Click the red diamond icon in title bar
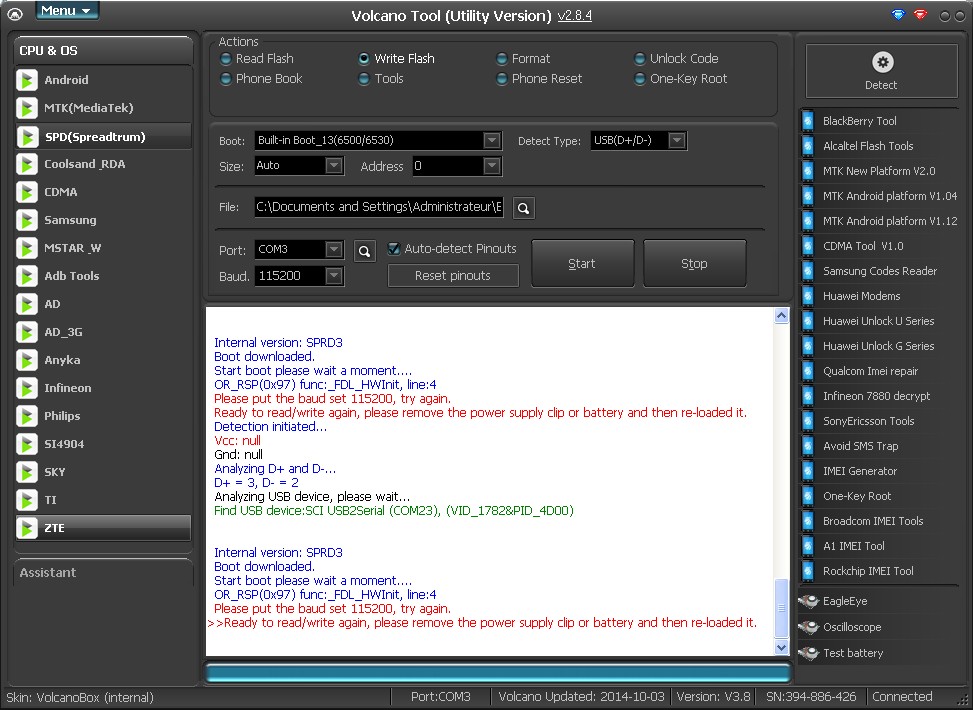973x710 pixels. [x=920, y=14]
